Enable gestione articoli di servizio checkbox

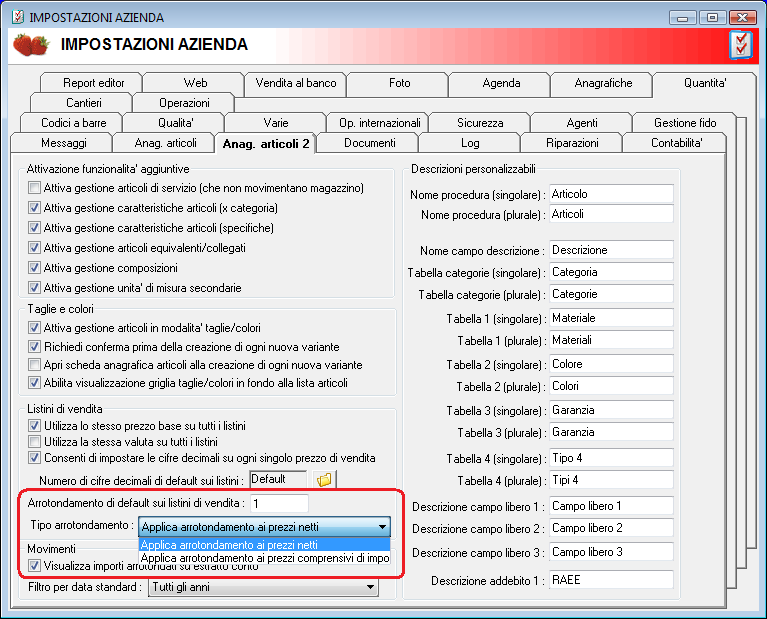click(34, 188)
